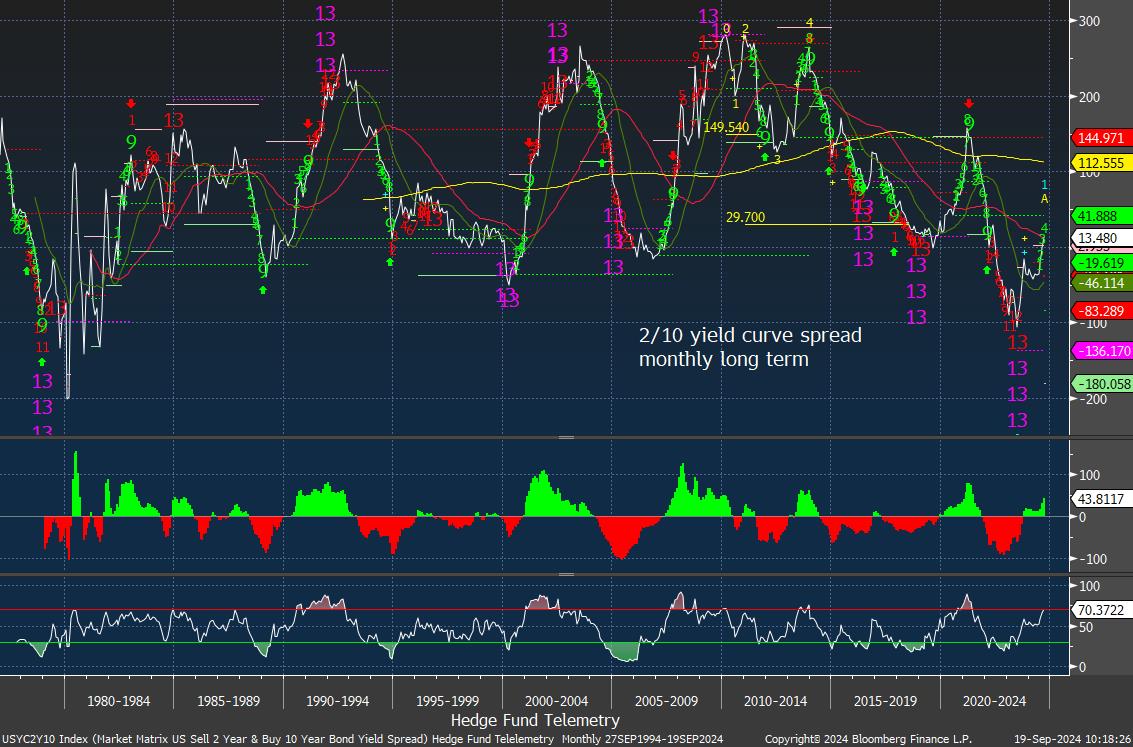This screenshot has height=747, width=1133.
Task: Click the dark green -46.114 tag
Action: (1103, 282)
